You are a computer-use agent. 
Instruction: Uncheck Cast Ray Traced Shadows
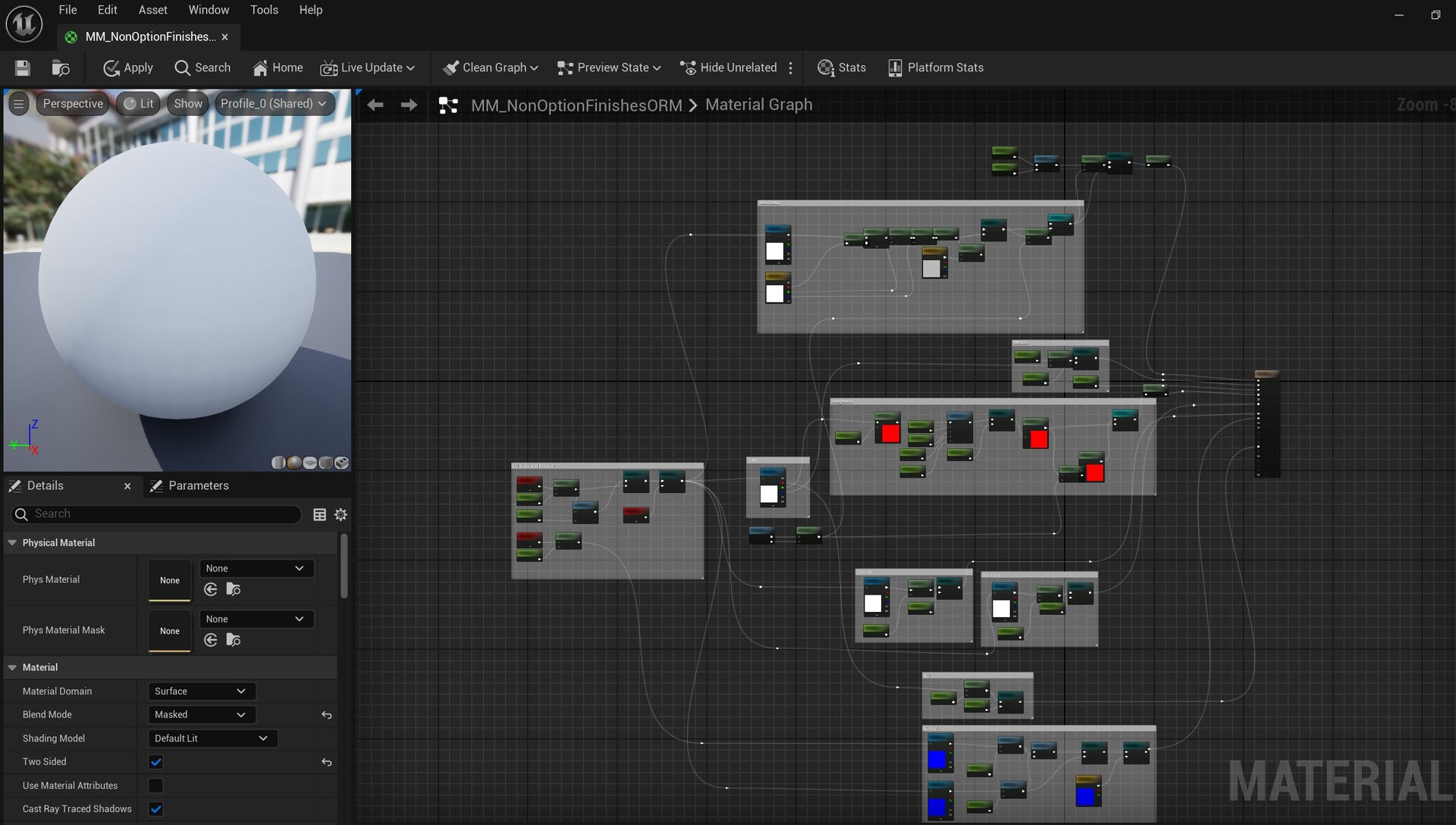click(156, 809)
